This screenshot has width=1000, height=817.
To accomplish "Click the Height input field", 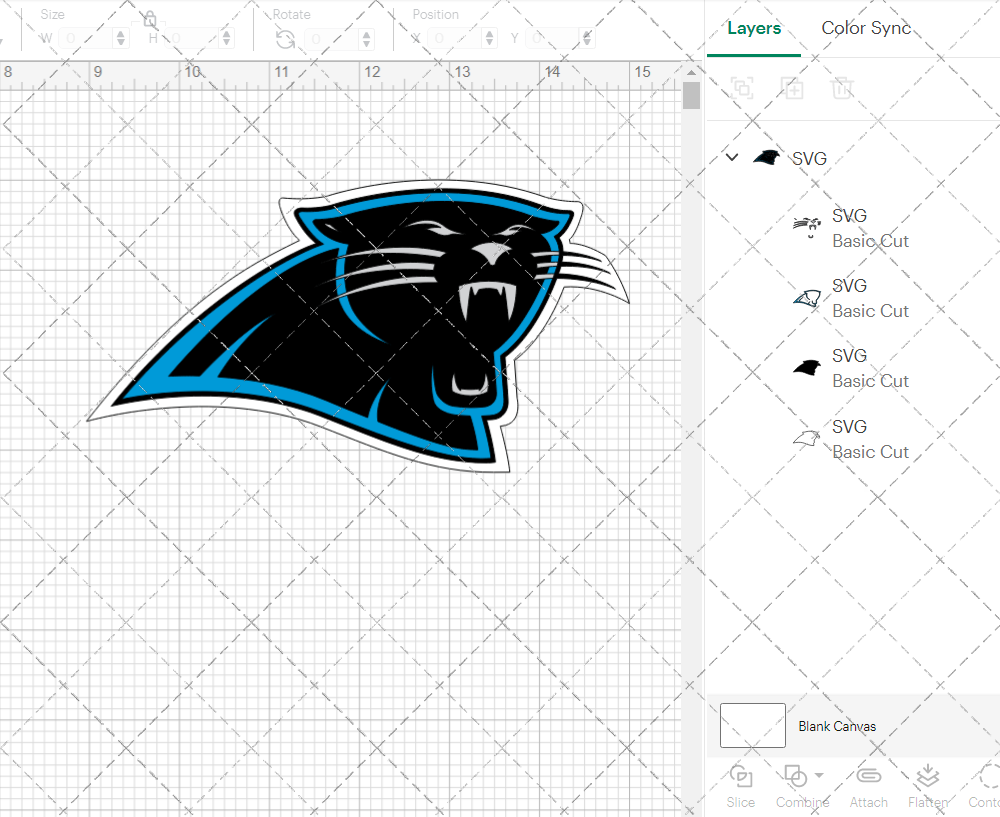I will (x=191, y=39).
